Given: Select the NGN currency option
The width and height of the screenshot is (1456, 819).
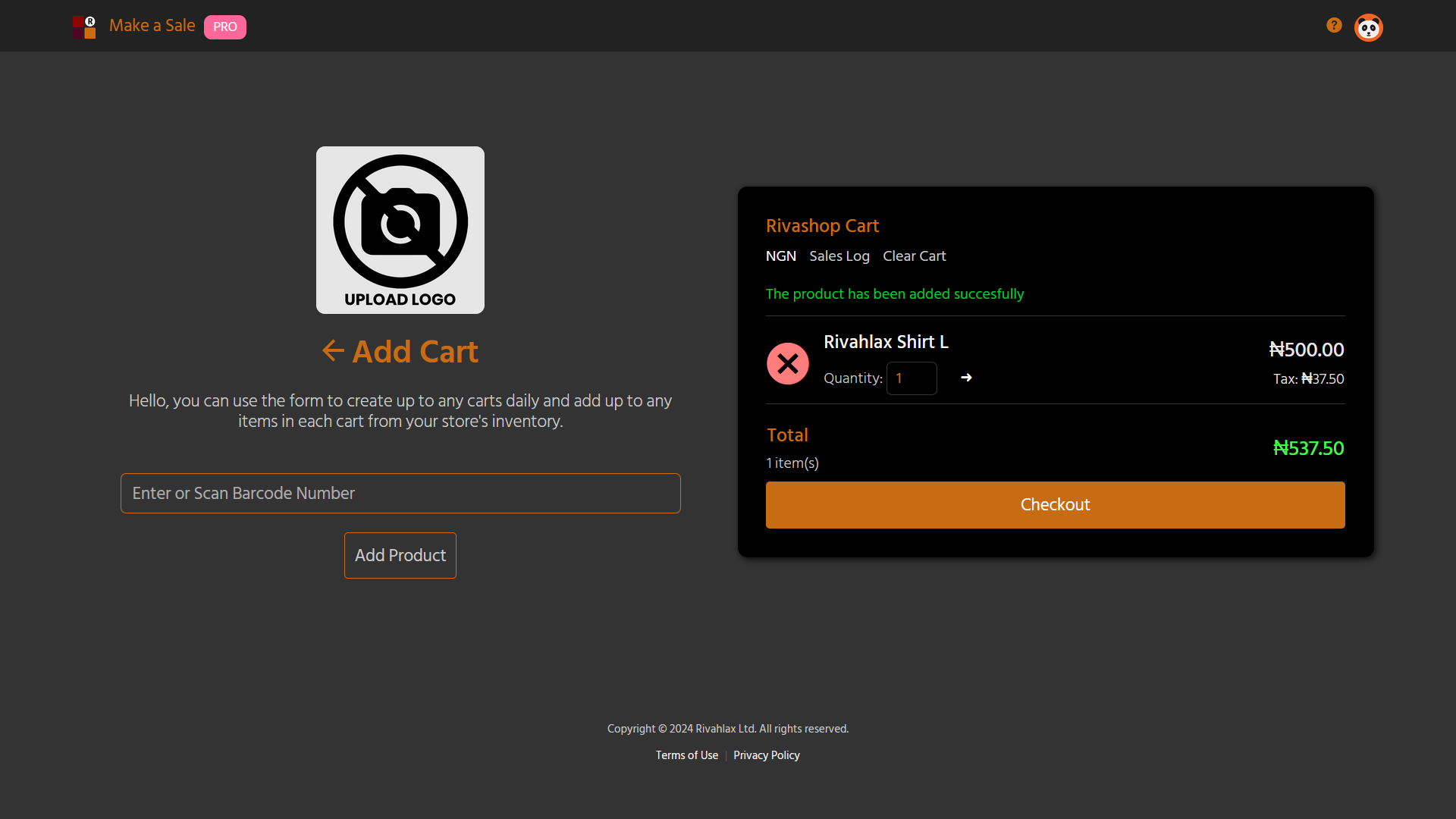Looking at the screenshot, I should [781, 256].
